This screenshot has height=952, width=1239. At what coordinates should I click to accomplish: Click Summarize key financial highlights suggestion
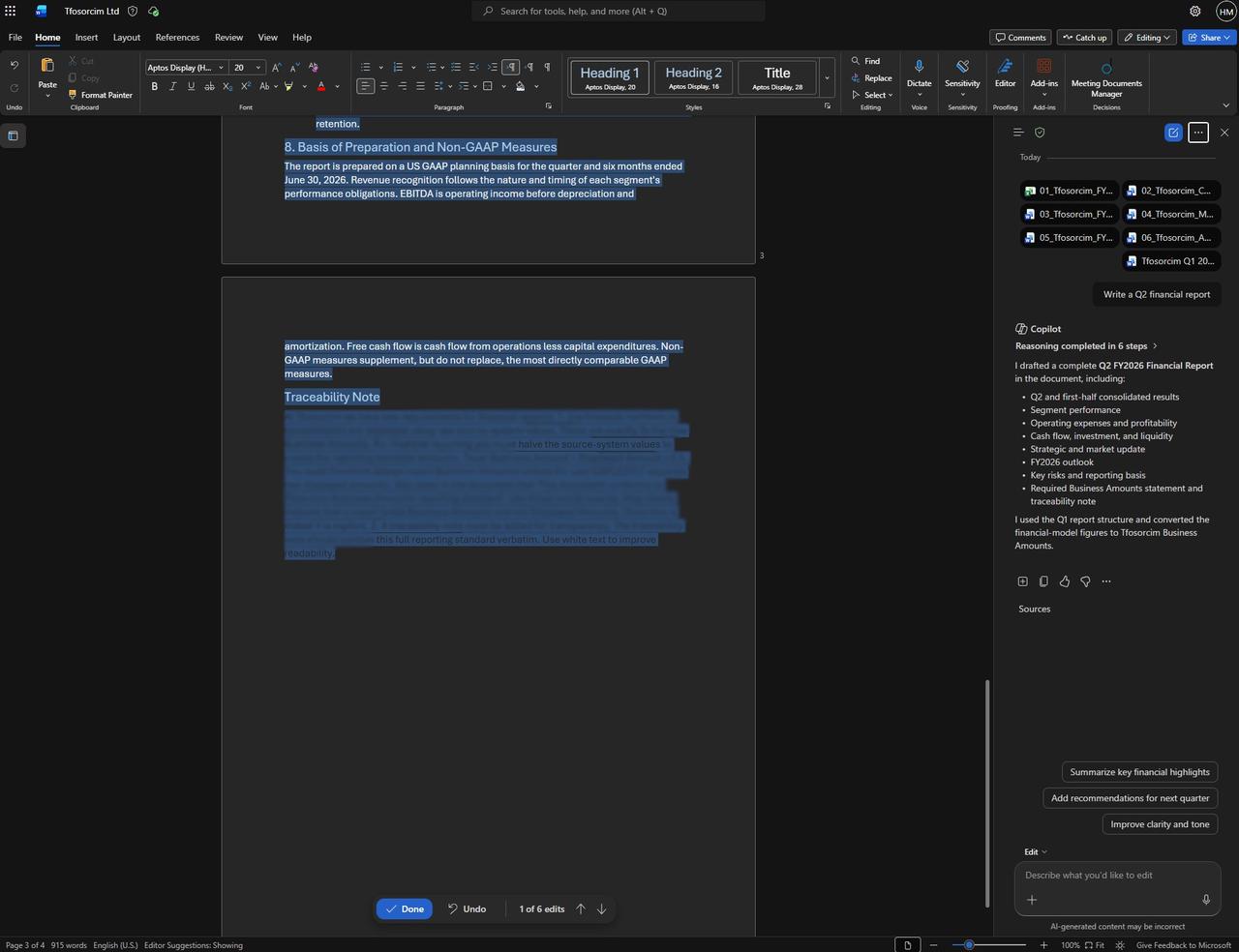click(1139, 772)
